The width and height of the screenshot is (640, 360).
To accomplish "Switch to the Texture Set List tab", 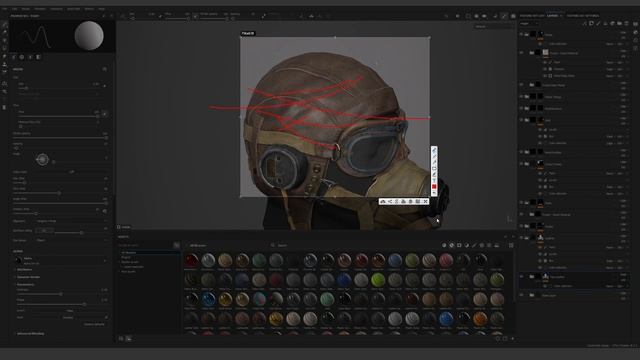I will coord(532,16).
